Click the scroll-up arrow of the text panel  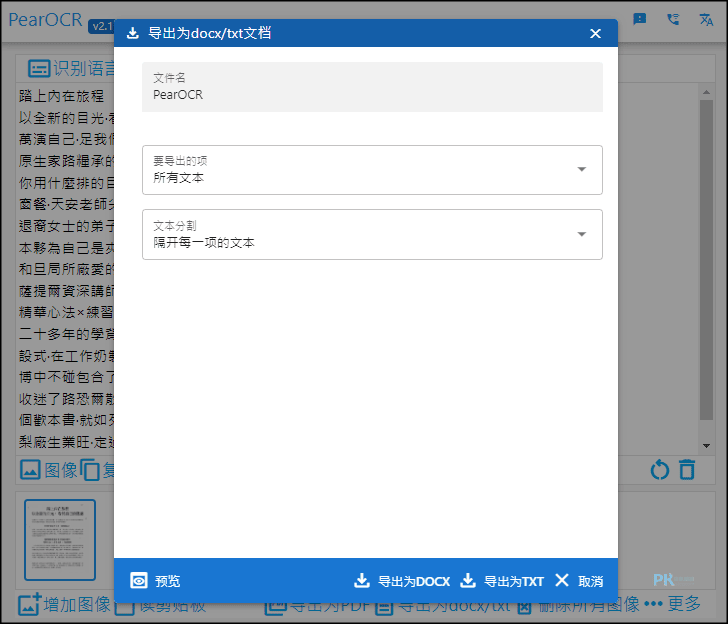tap(706, 92)
